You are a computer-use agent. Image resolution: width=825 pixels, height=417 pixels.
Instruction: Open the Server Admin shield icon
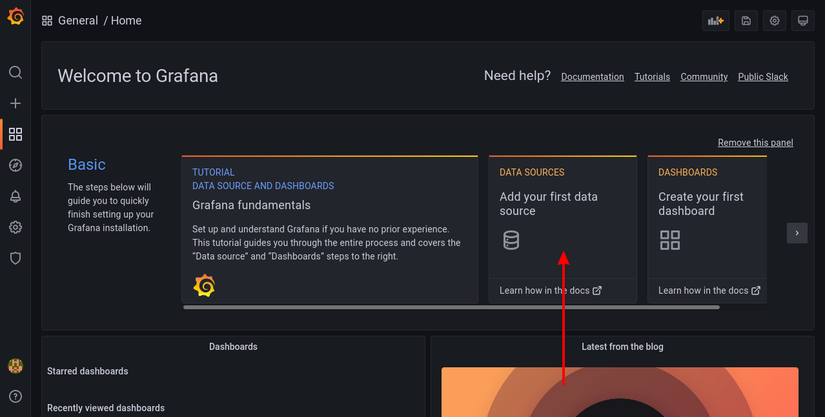[15, 258]
